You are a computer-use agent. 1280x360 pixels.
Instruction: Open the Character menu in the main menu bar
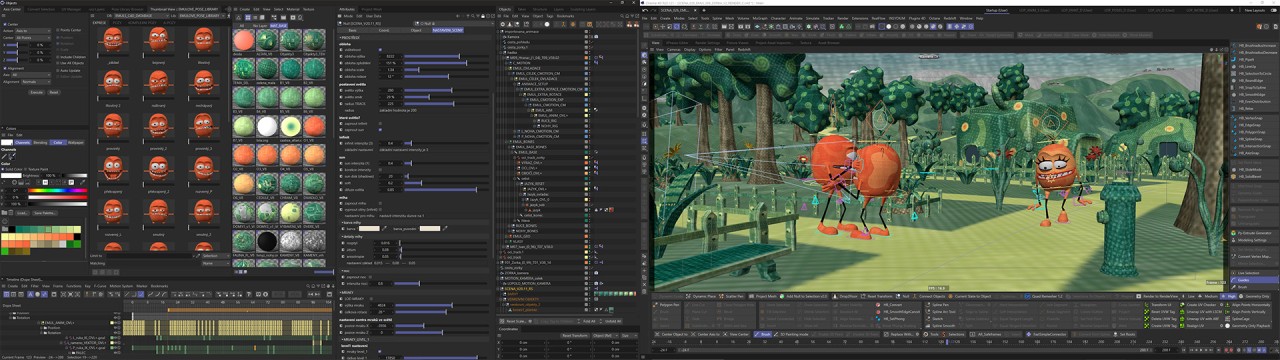[778, 18]
